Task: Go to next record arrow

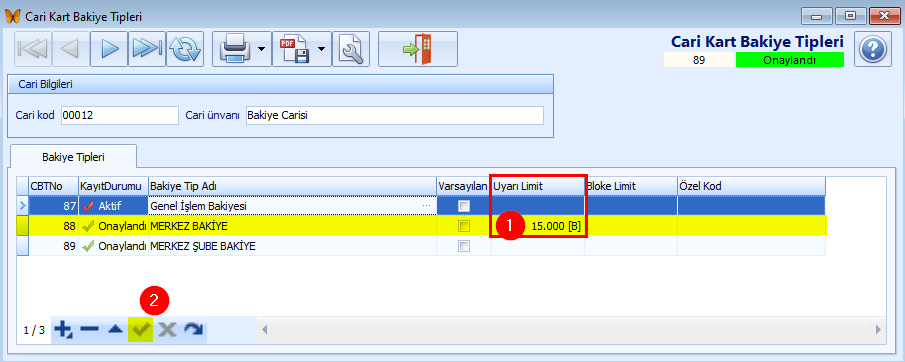Action: click(x=109, y=50)
